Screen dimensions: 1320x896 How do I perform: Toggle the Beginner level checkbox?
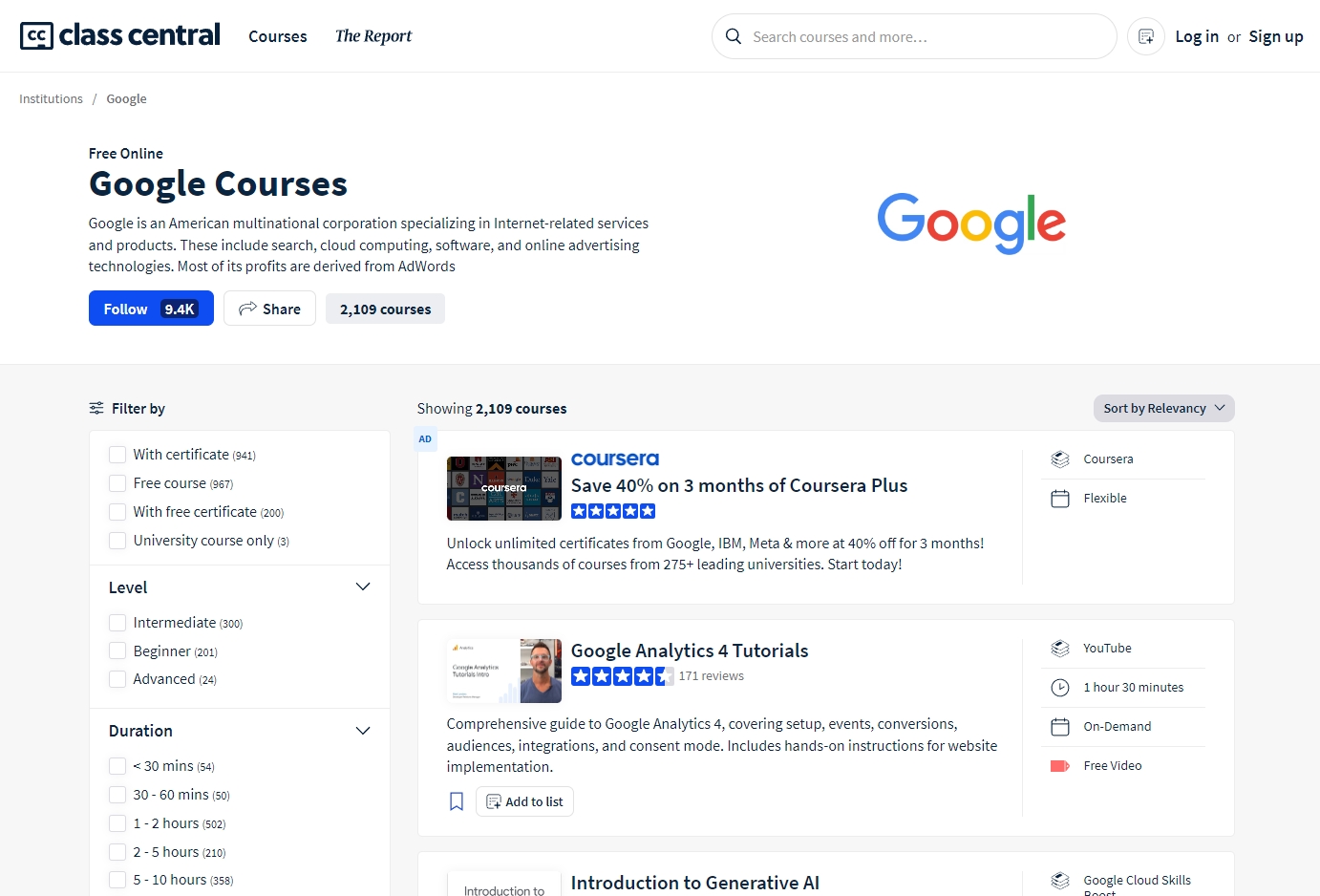[117, 651]
